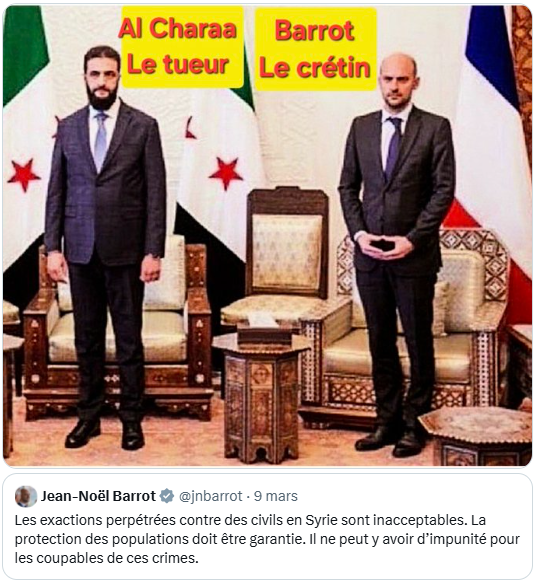
Task: Click the bald man's dark blue tie
Action: (393, 147)
